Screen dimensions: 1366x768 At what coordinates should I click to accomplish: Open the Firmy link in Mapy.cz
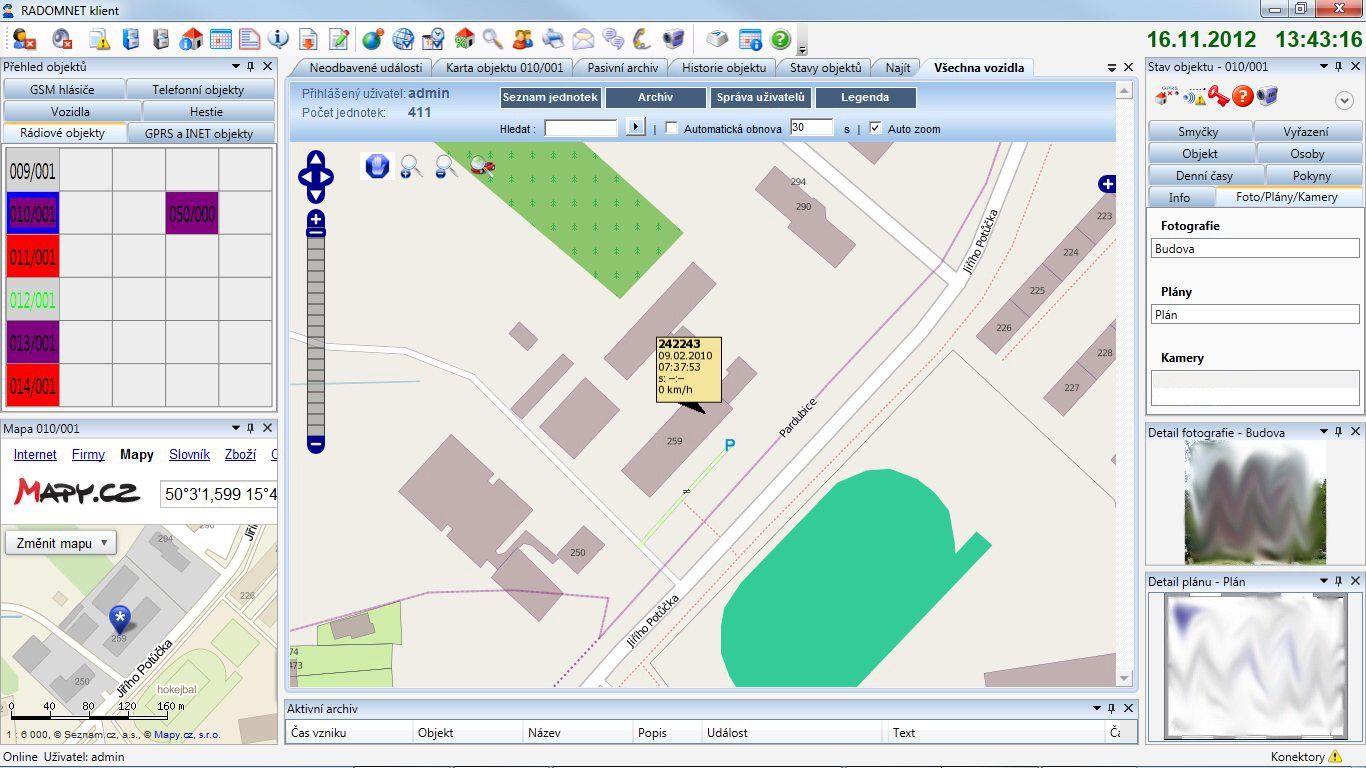point(88,454)
